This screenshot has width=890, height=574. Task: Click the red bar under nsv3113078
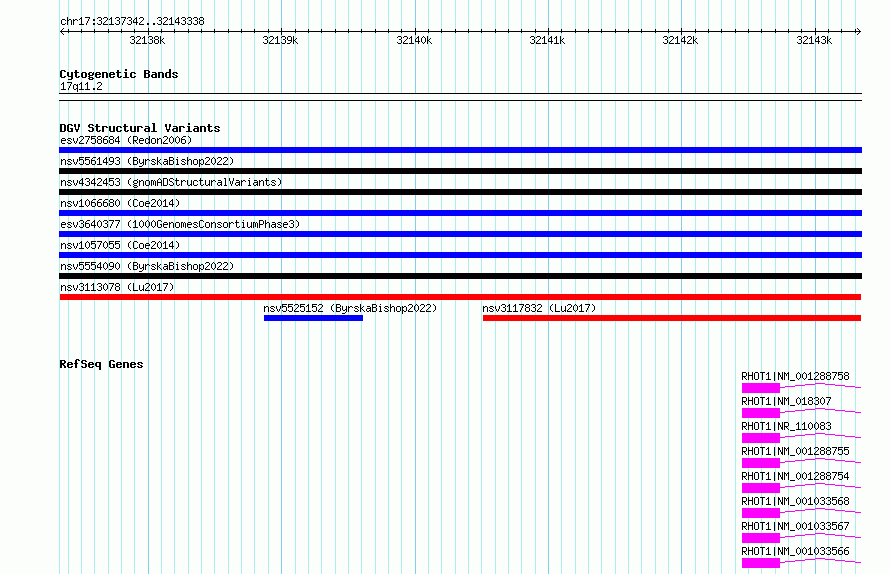point(460,297)
